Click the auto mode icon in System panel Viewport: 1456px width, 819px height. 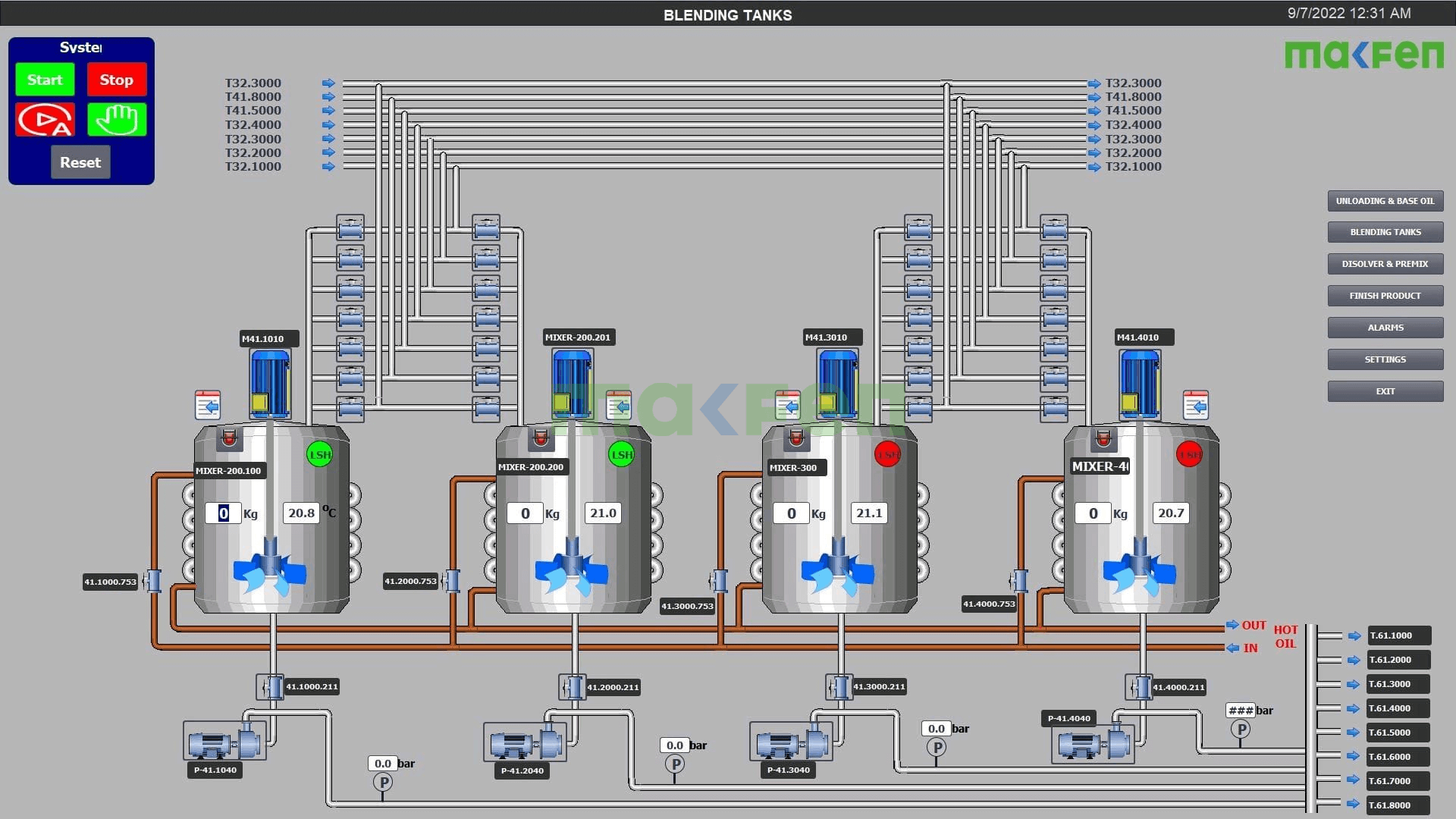point(45,120)
